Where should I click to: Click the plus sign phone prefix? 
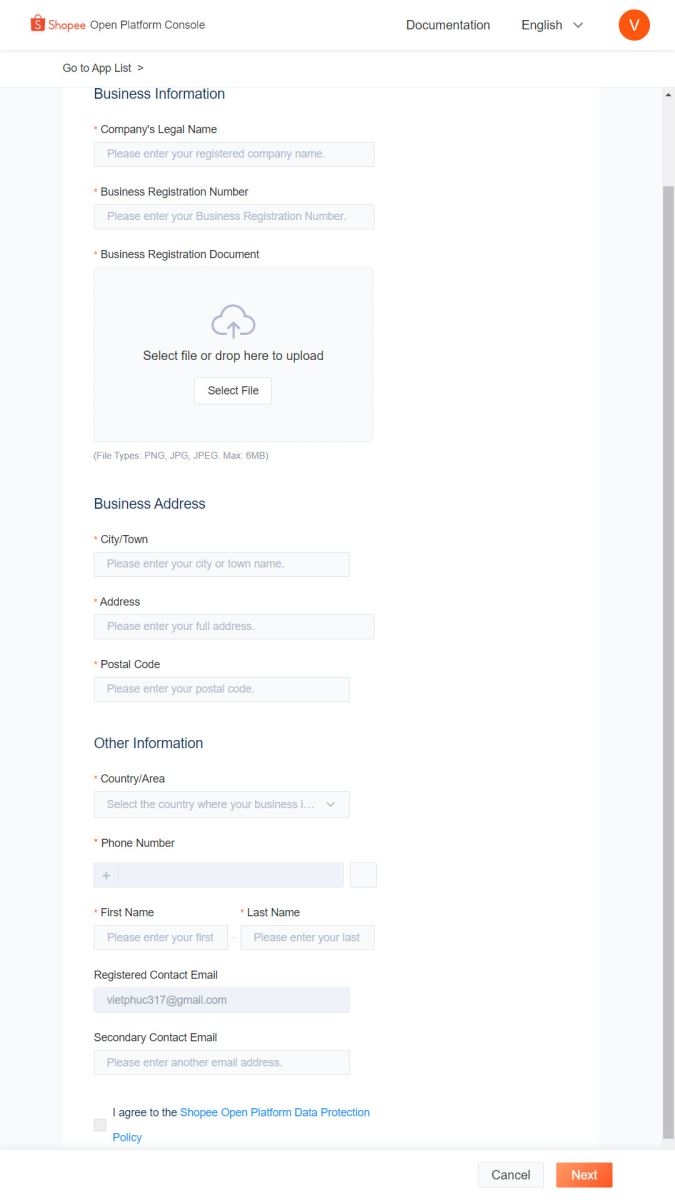point(106,876)
